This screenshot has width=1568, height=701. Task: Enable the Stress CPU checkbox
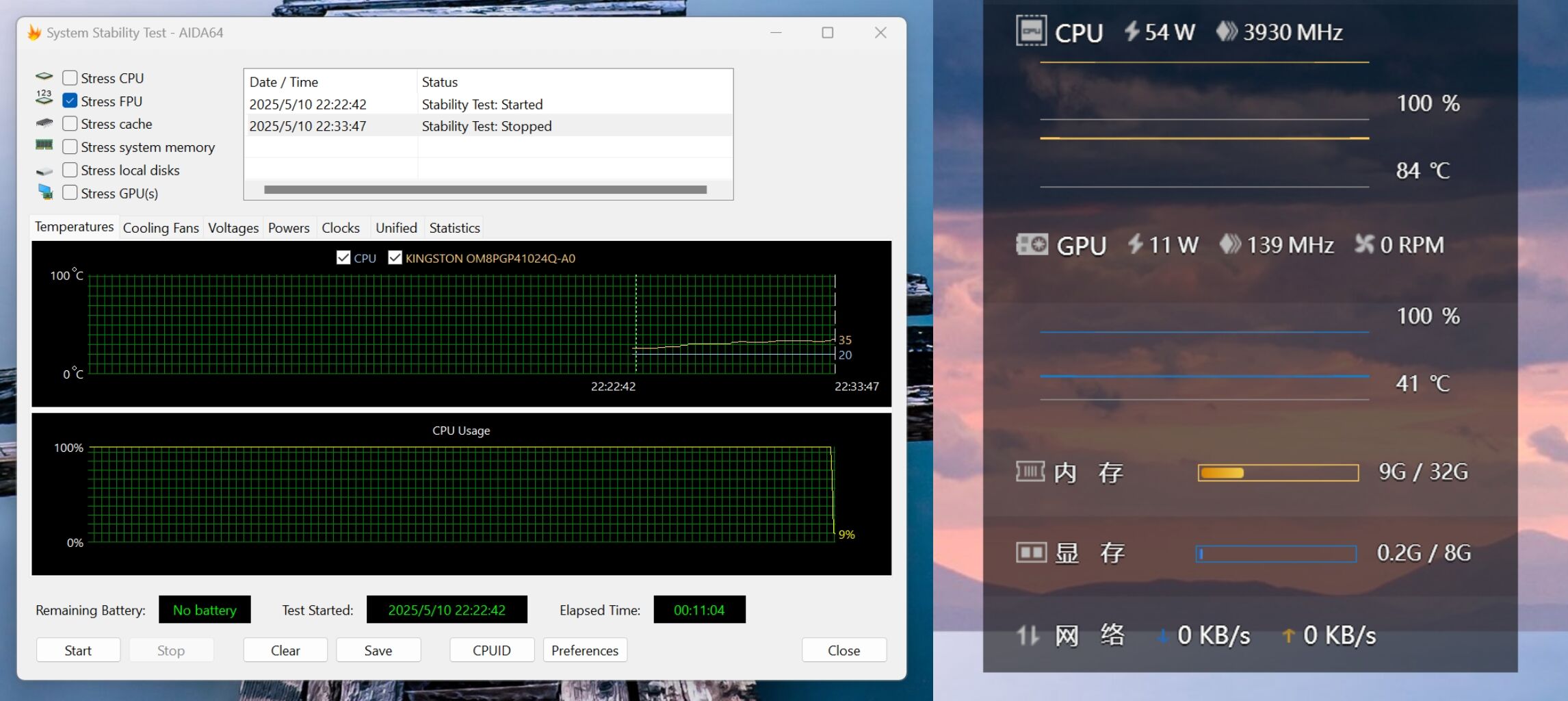(x=70, y=78)
